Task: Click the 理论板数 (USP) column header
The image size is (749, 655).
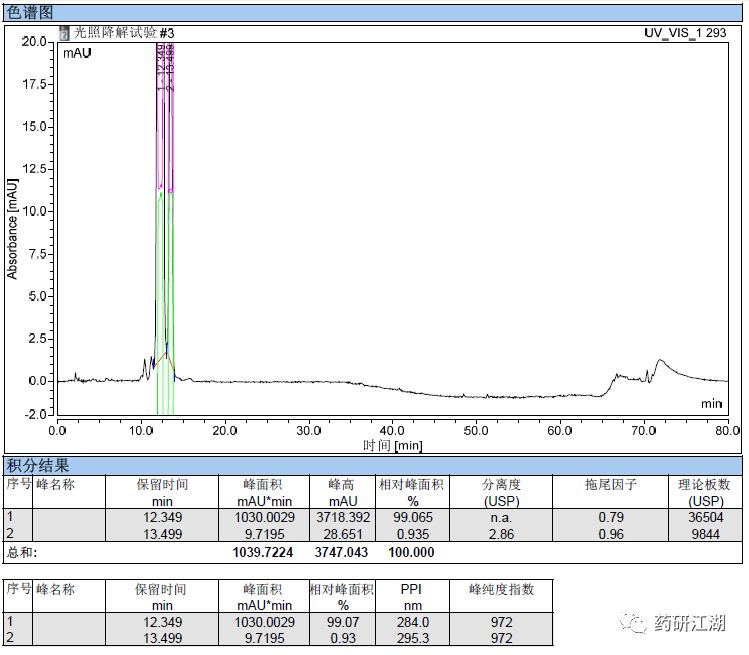Action: 706,492
